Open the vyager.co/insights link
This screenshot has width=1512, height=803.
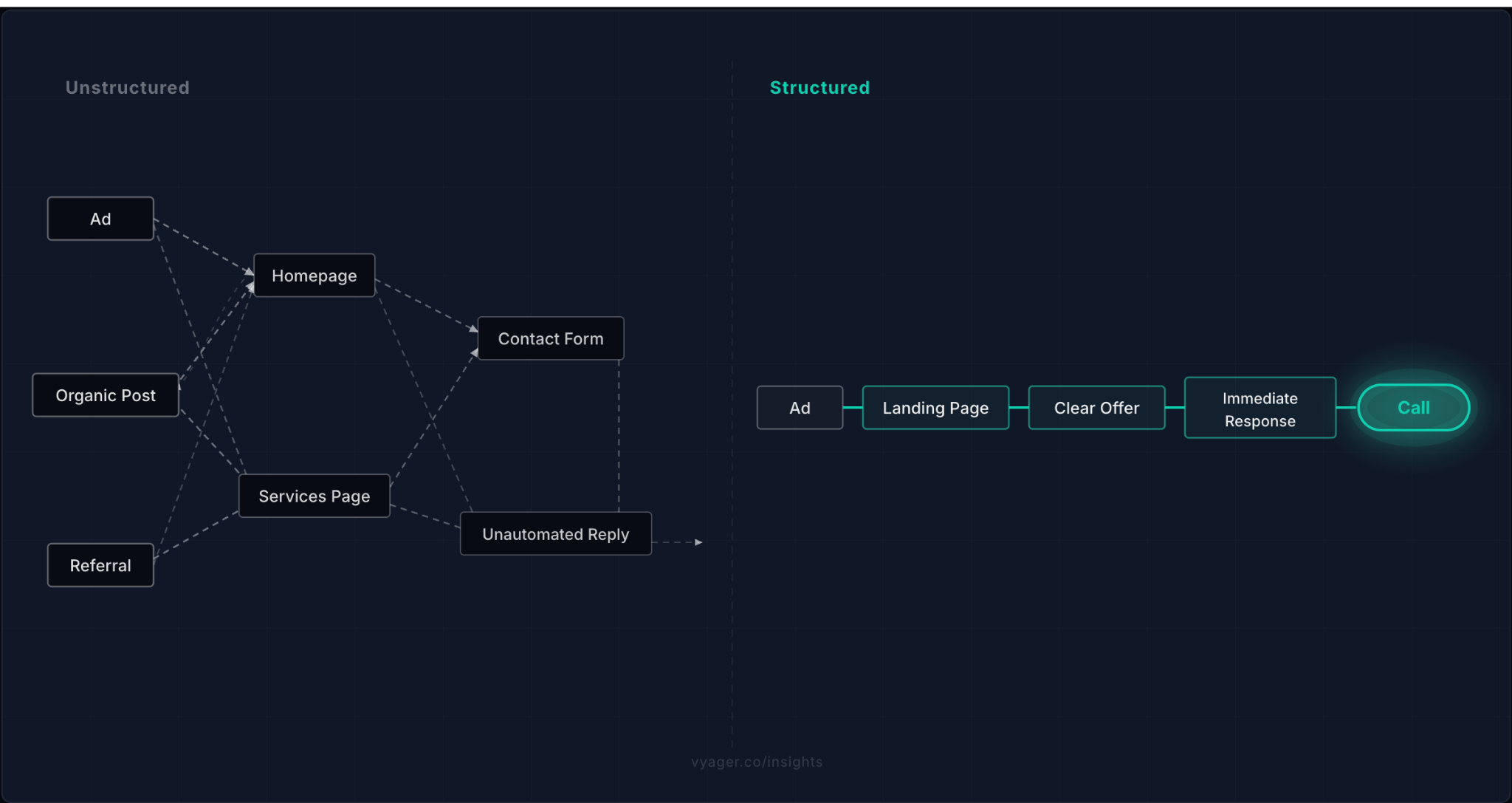click(756, 762)
